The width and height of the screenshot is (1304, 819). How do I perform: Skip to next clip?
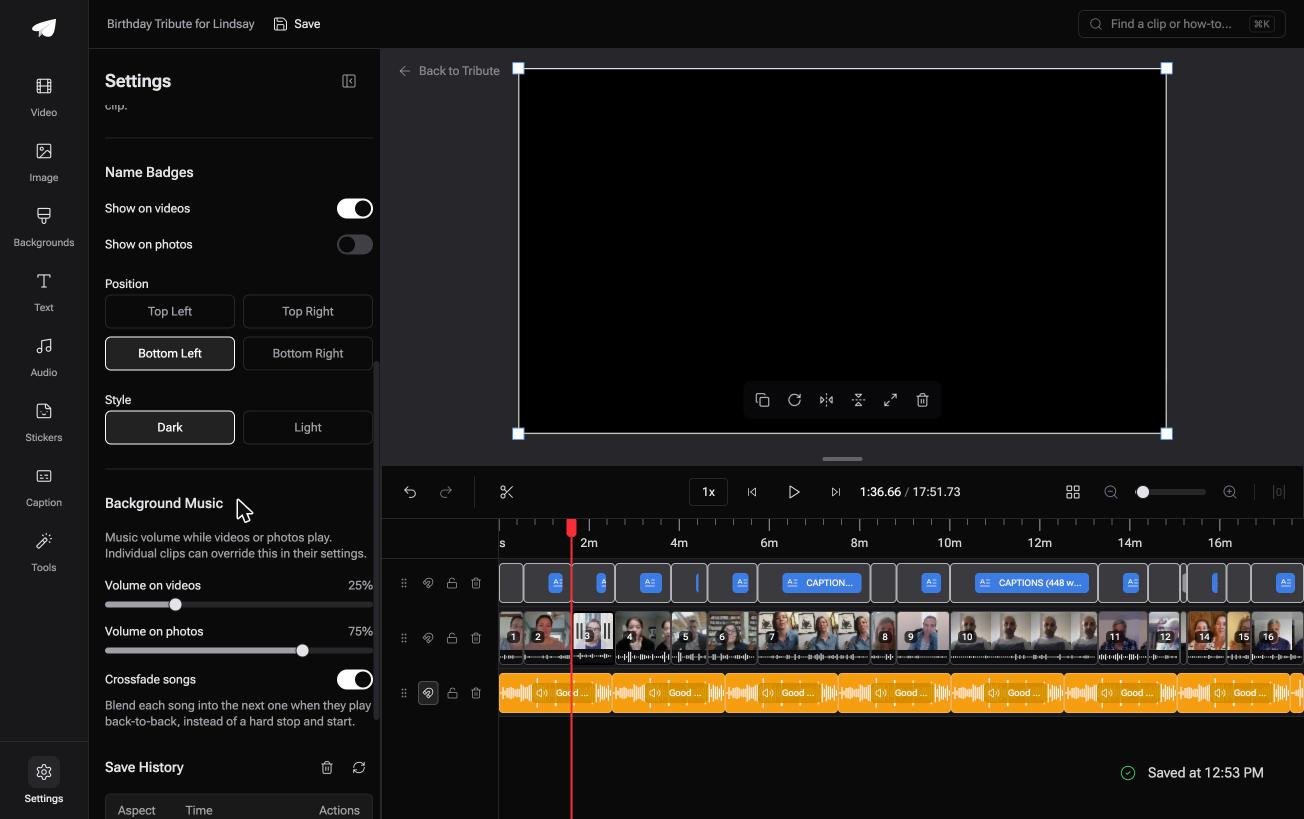[836, 492]
